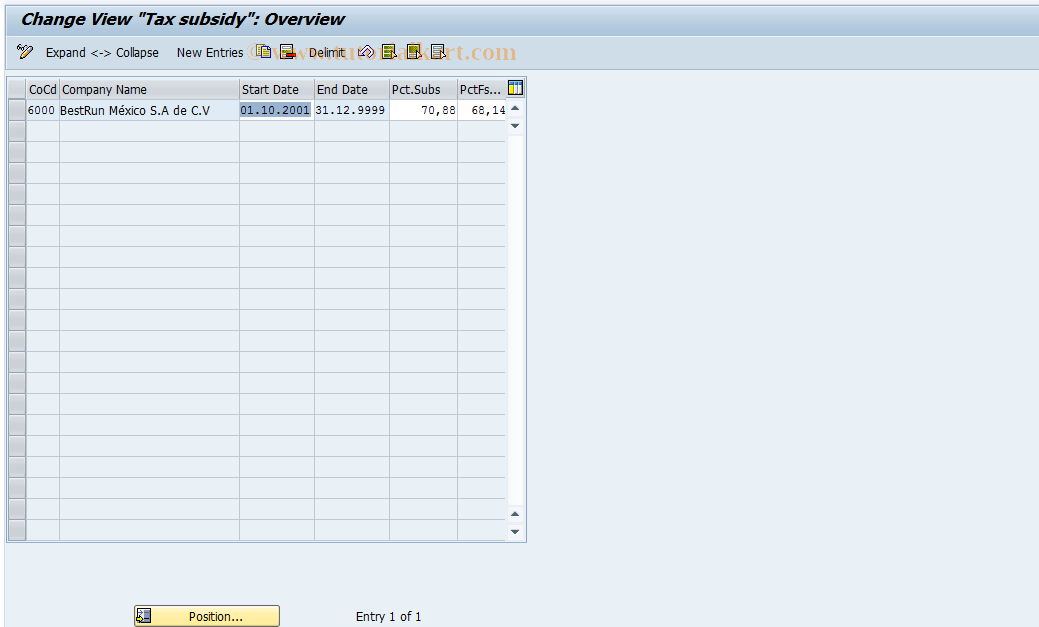Click New Entries button
This screenshot has height=627, width=1039.
pyautogui.click(x=210, y=52)
